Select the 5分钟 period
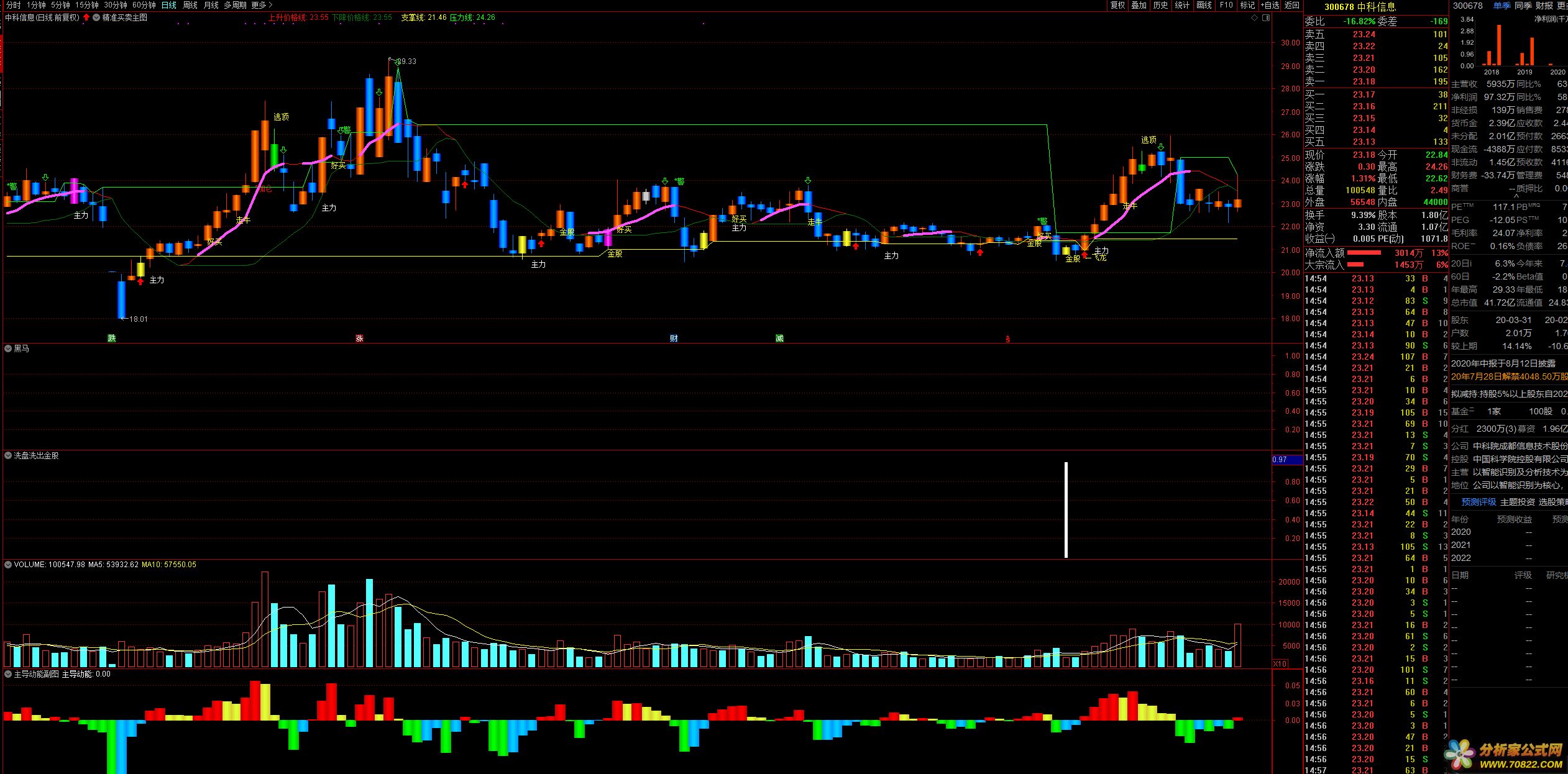This screenshot has width=1568, height=774. click(x=60, y=5)
